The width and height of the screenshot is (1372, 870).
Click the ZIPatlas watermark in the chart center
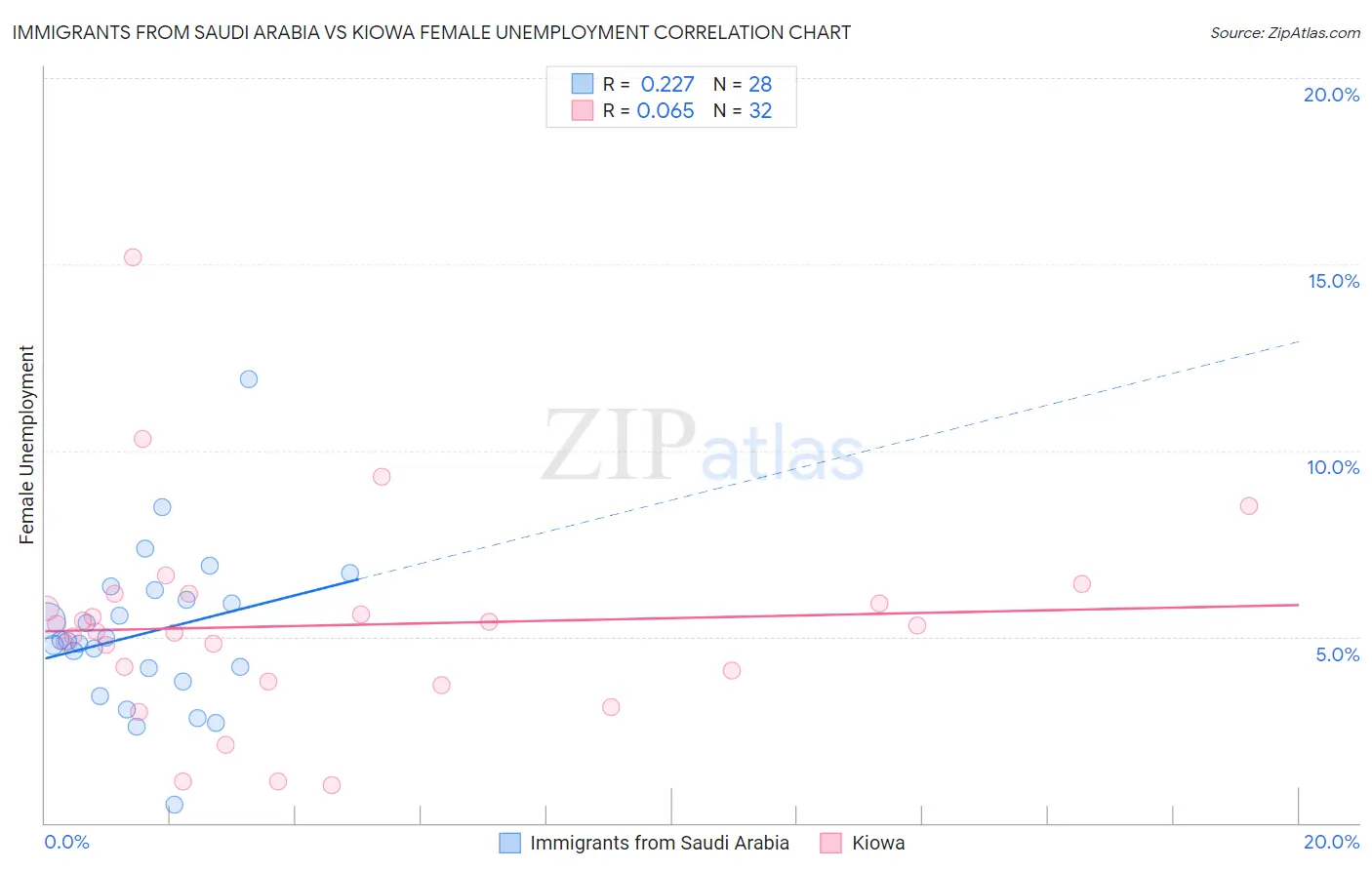703,447
